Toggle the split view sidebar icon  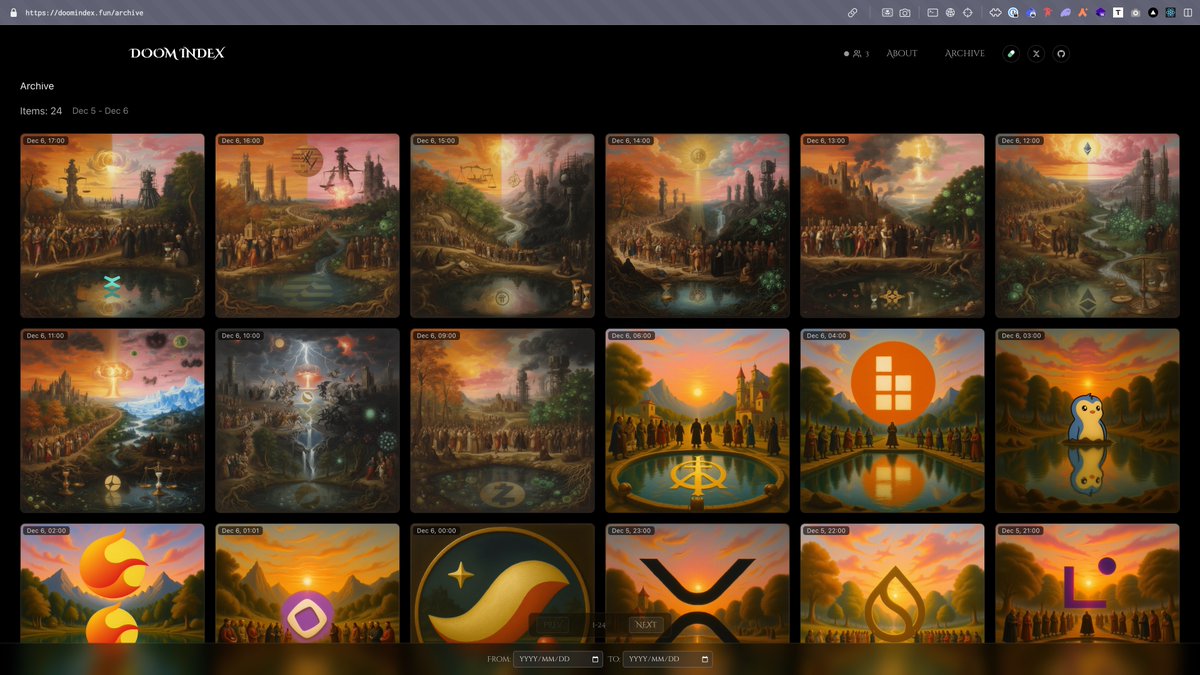click(x=1186, y=13)
